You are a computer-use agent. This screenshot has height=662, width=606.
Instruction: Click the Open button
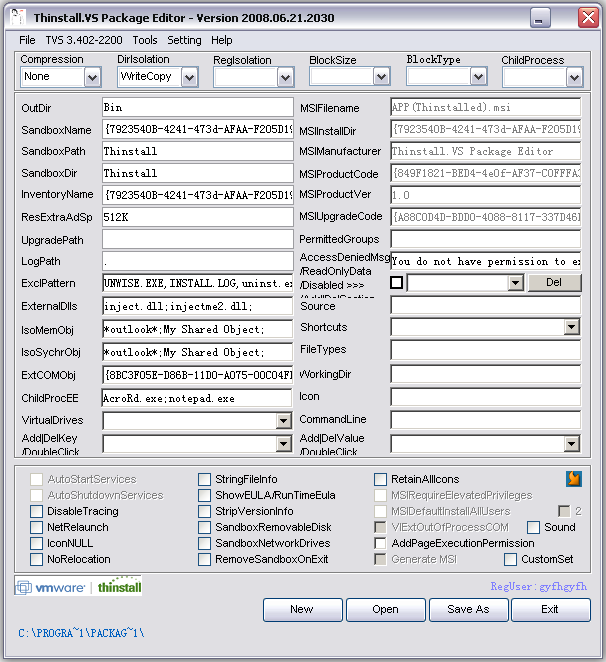tap(386, 610)
